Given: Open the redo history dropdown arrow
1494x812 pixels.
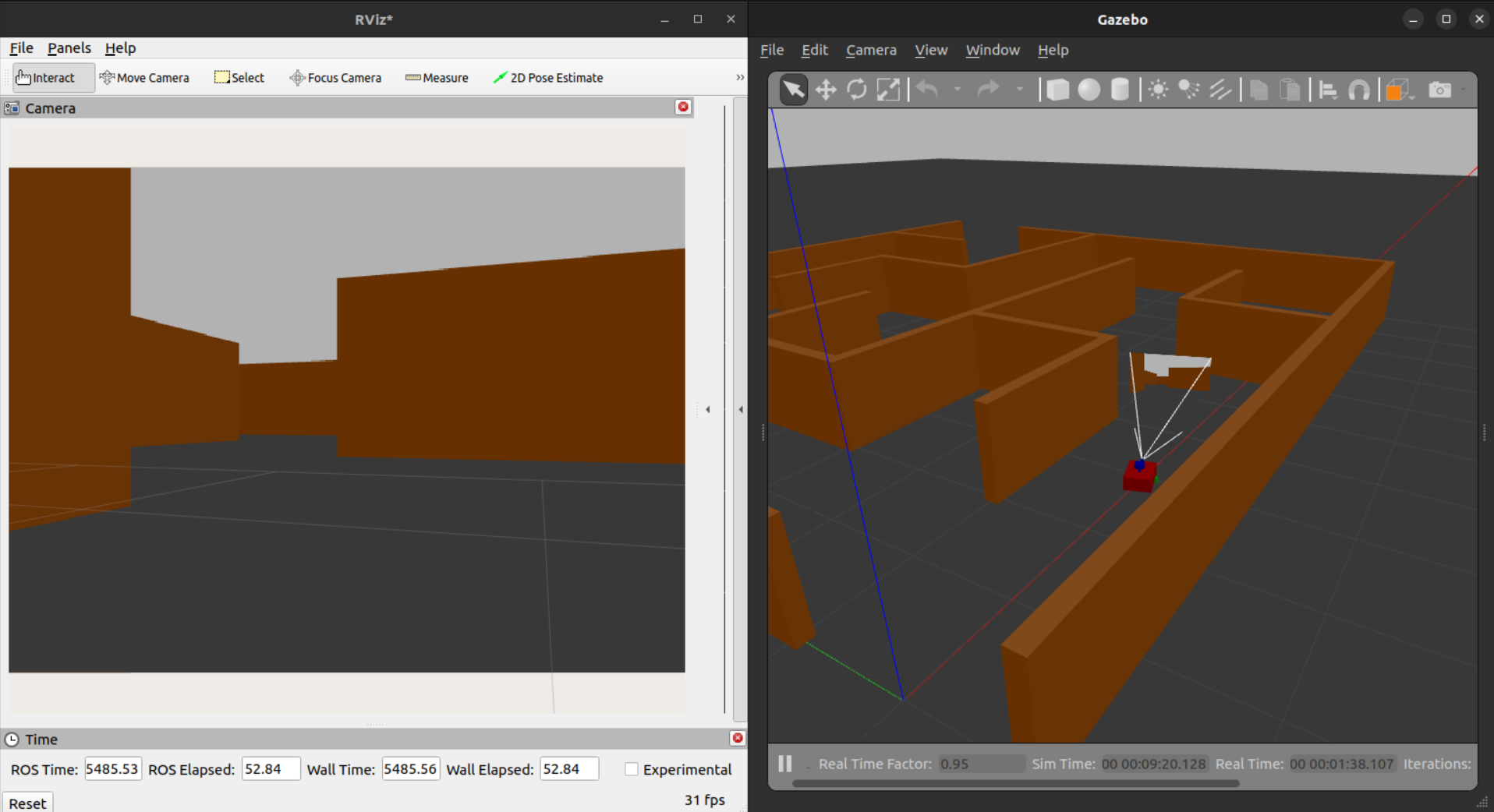Looking at the screenshot, I should [x=1020, y=90].
